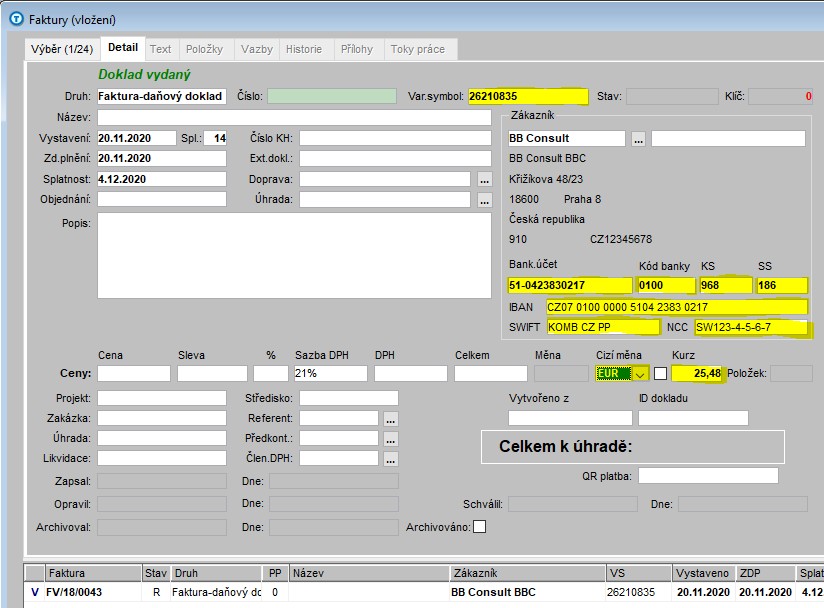Screen dimensions: 824x608
Task: Click into the Popis text area
Action: (294, 255)
